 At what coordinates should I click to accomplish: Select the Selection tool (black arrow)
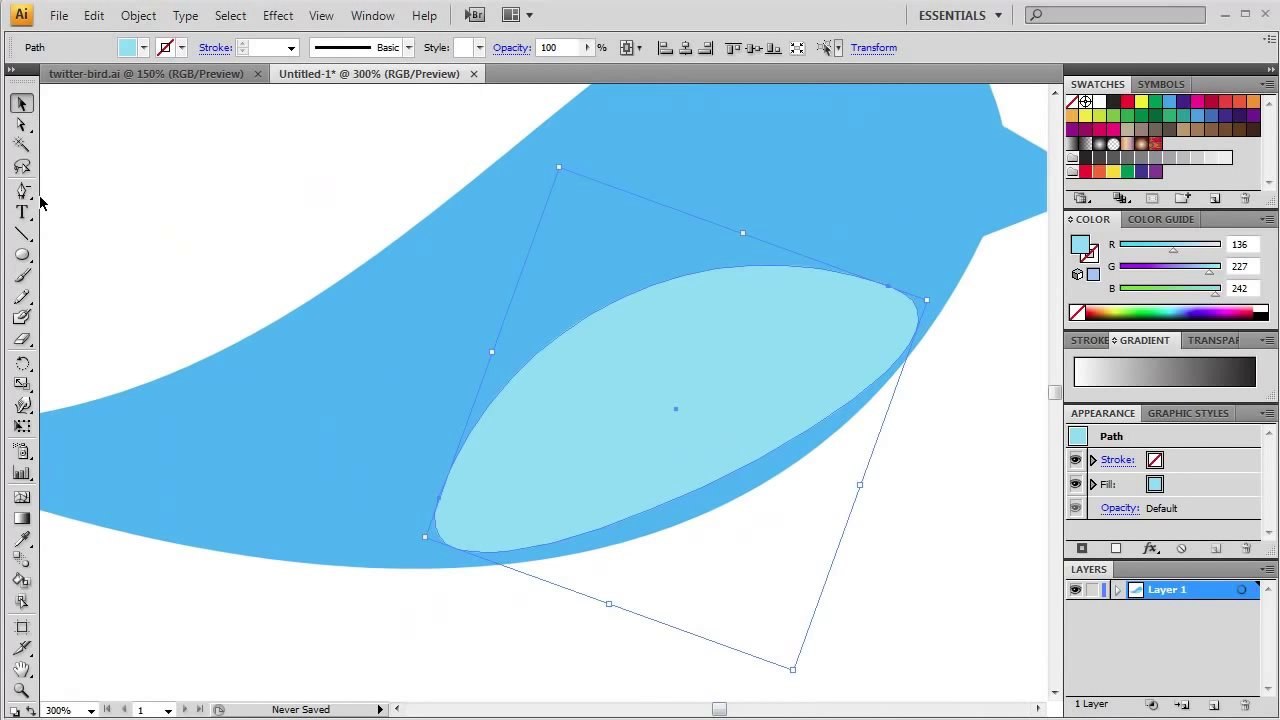[22, 104]
